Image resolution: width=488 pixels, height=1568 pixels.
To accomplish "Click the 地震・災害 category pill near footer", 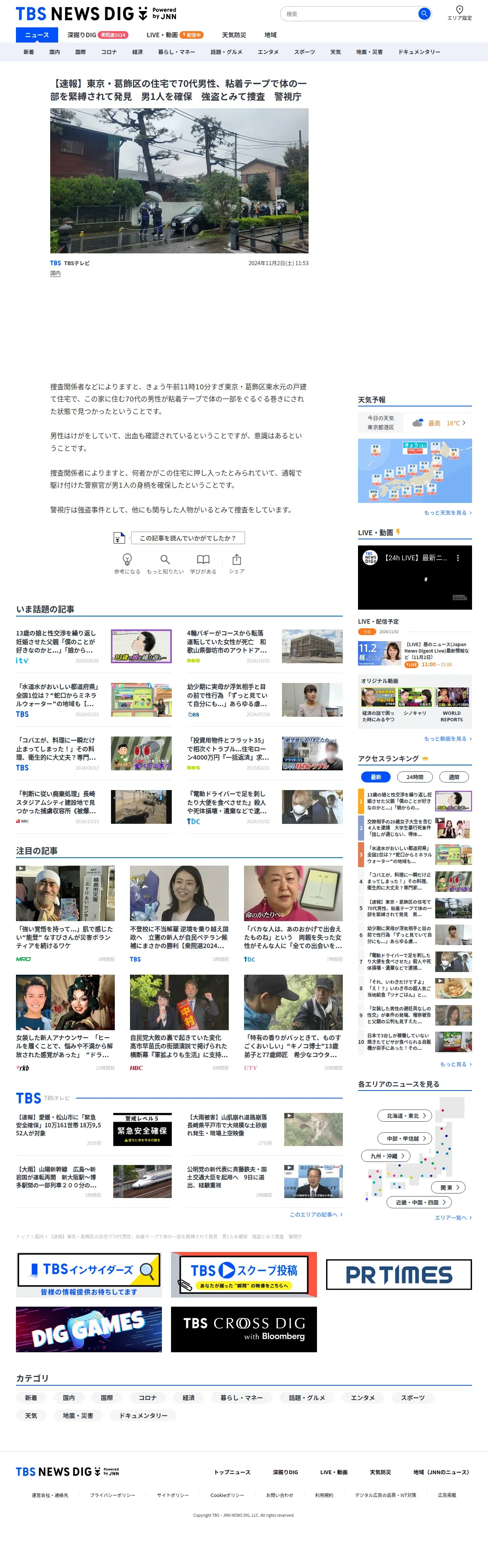I will (78, 1416).
